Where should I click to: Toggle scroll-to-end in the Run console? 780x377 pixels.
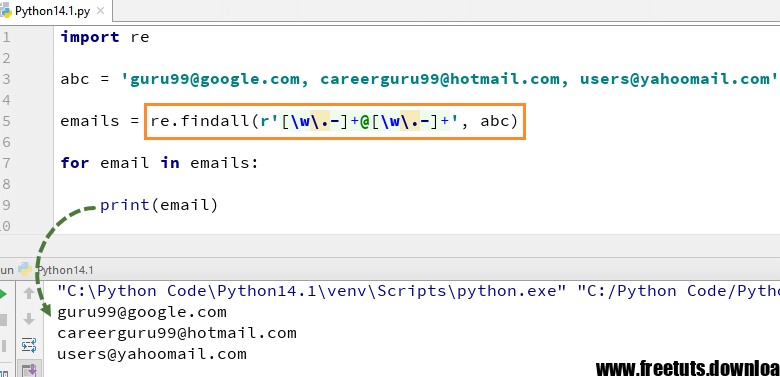coord(29,370)
